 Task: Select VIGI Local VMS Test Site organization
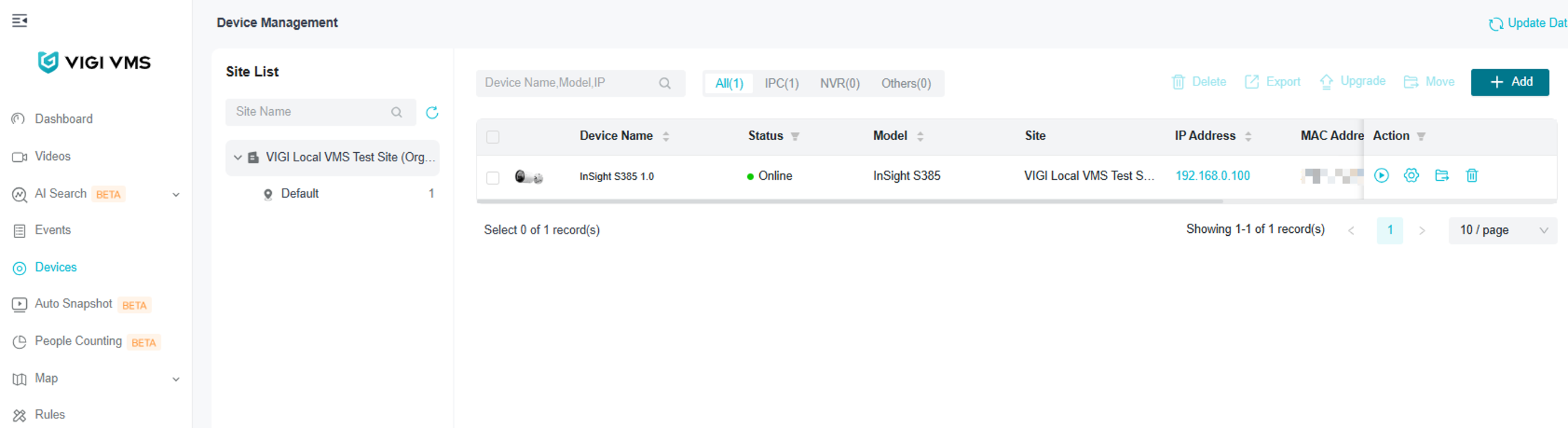[351, 157]
